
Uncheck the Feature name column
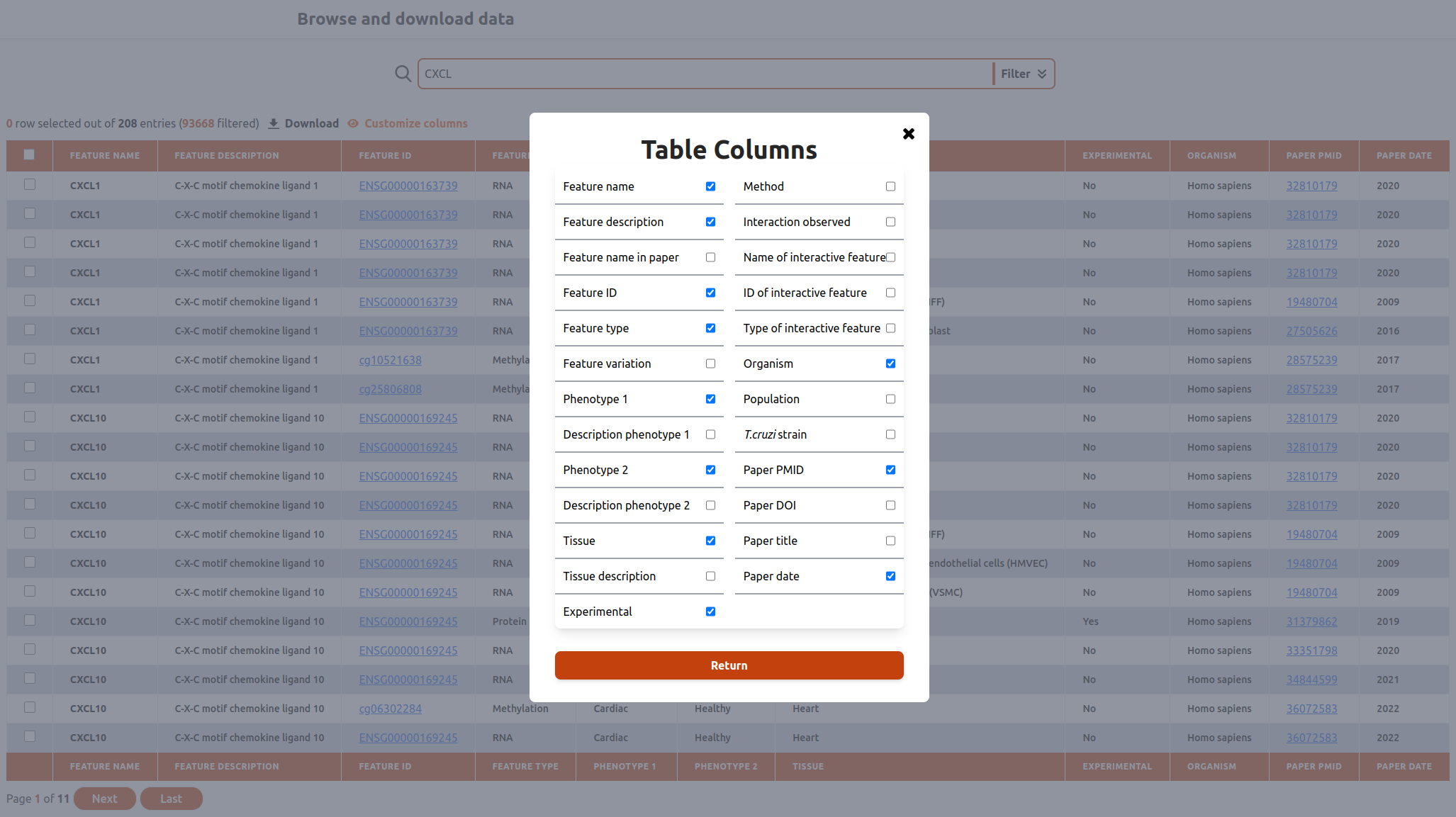point(710,186)
